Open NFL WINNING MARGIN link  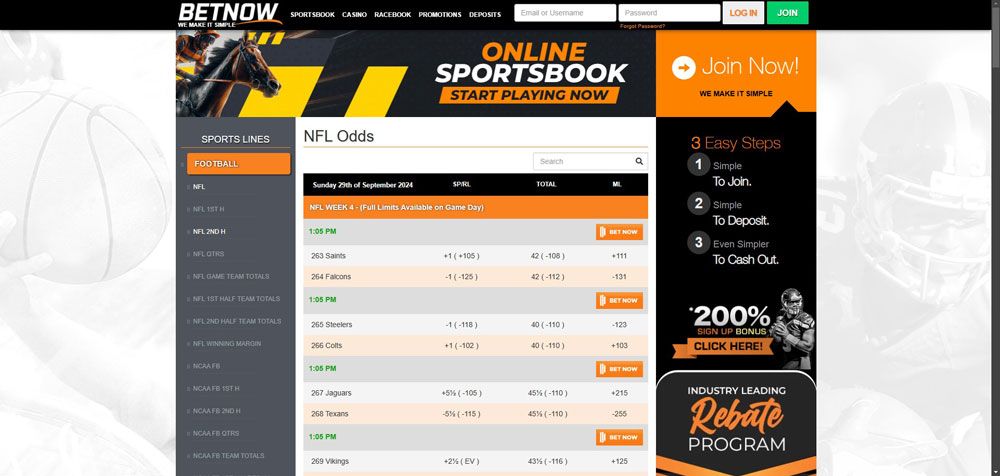click(227, 343)
